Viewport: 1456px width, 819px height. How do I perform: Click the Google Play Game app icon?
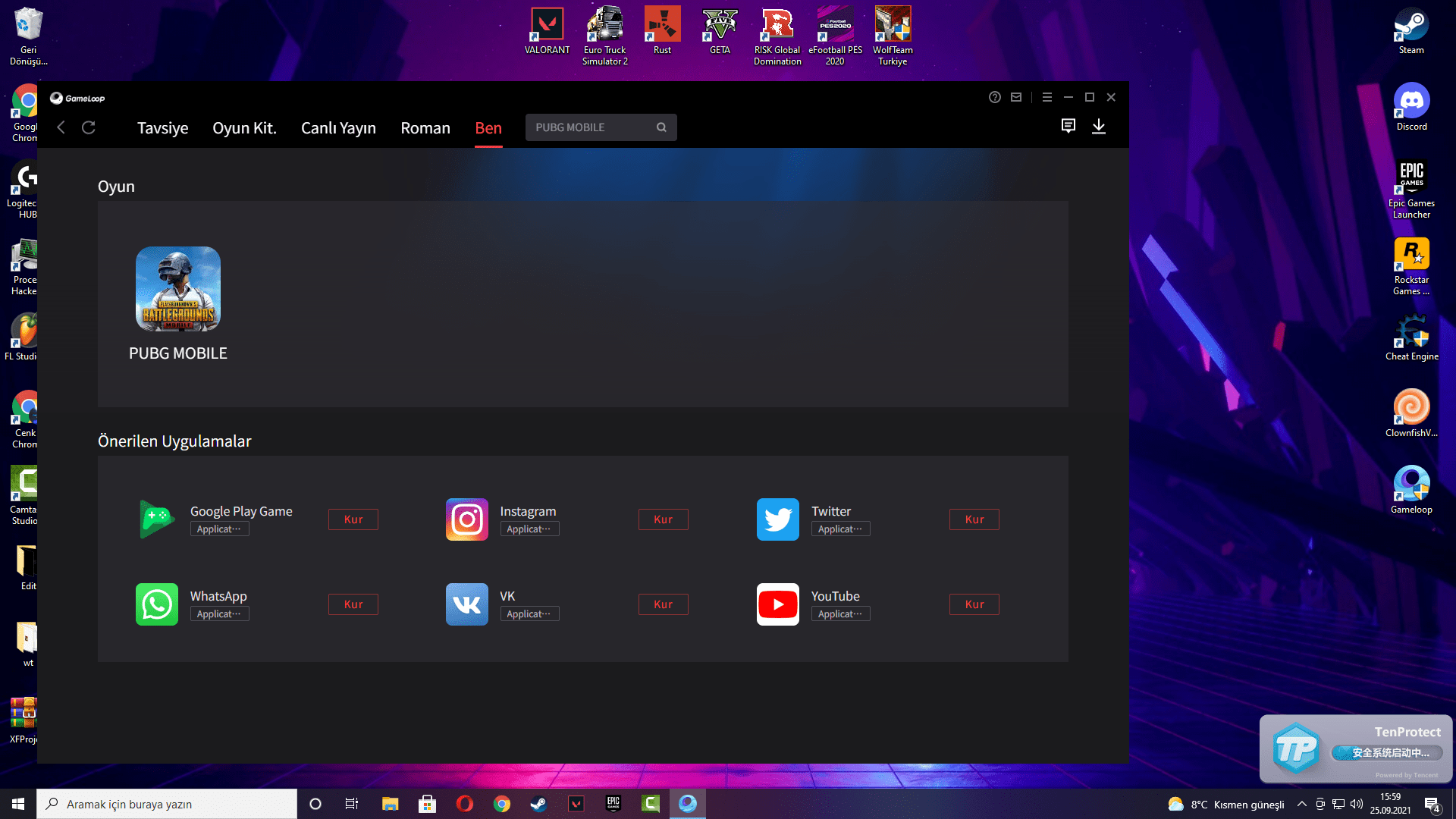click(x=157, y=519)
